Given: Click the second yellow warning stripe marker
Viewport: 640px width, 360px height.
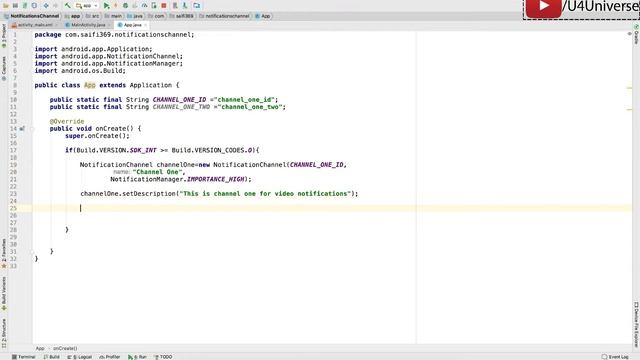Looking at the screenshot, I should (x=629, y=109).
